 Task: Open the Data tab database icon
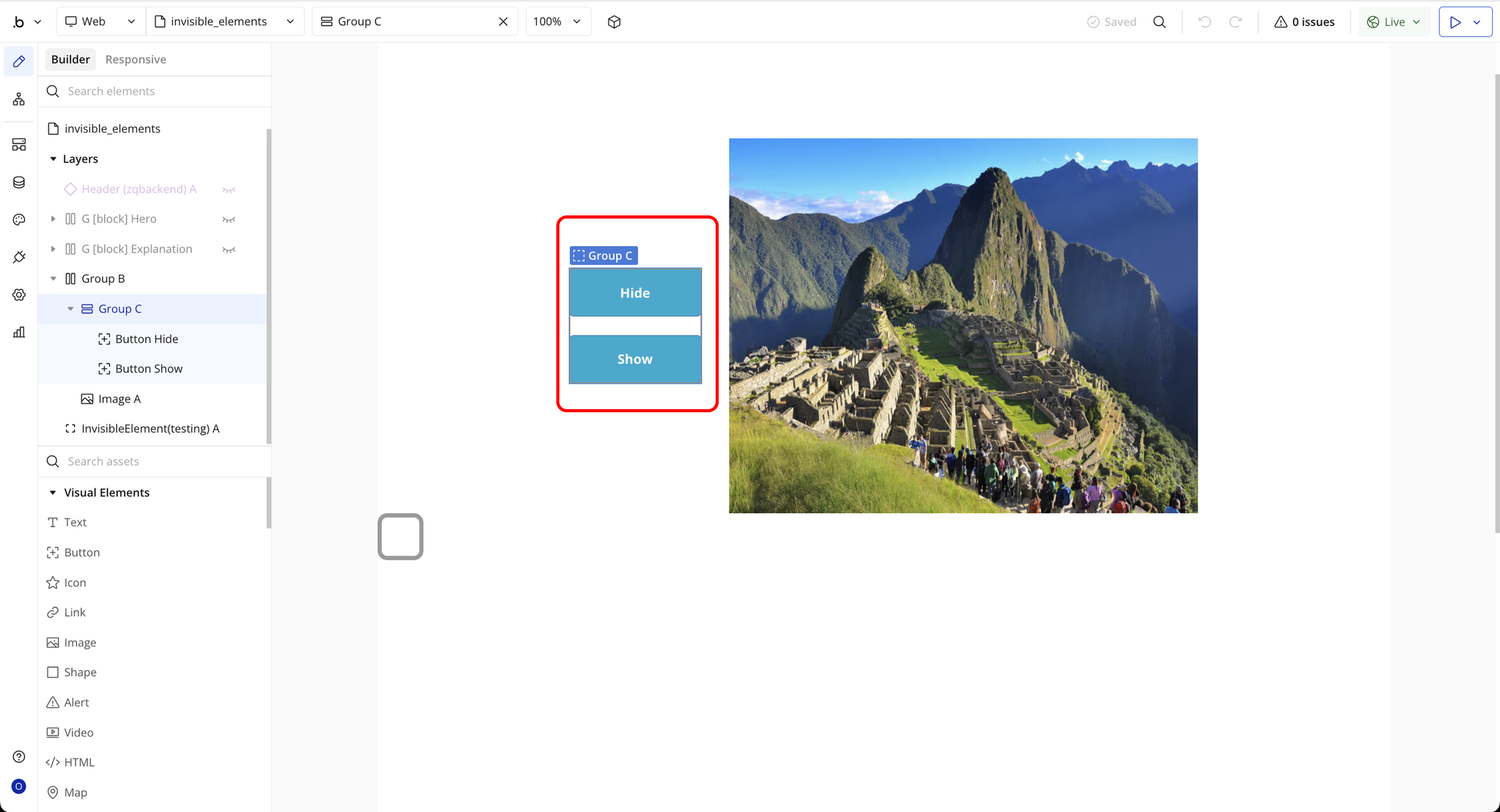point(19,182)
